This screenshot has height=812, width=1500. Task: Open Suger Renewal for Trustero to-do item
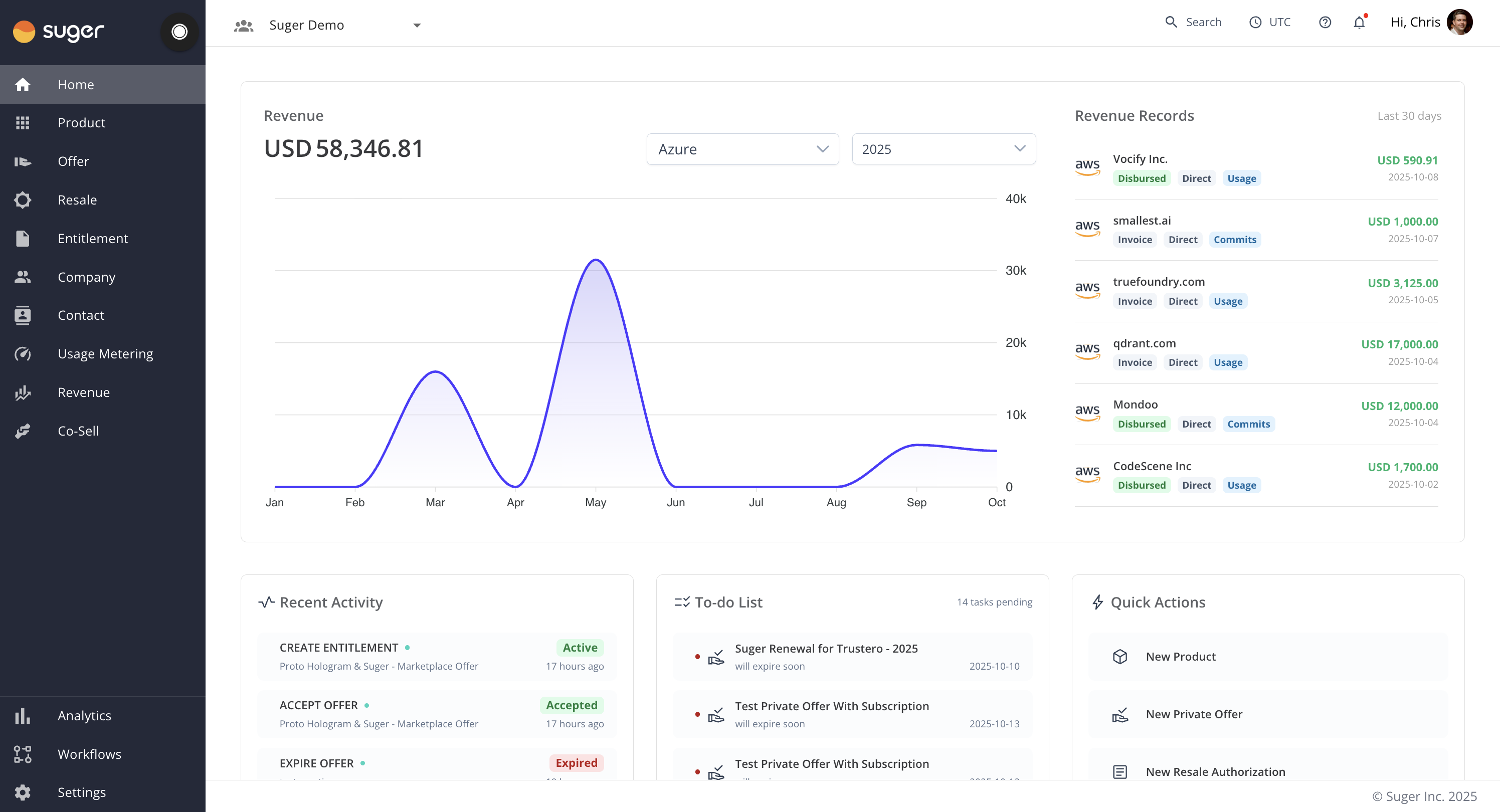826,649
